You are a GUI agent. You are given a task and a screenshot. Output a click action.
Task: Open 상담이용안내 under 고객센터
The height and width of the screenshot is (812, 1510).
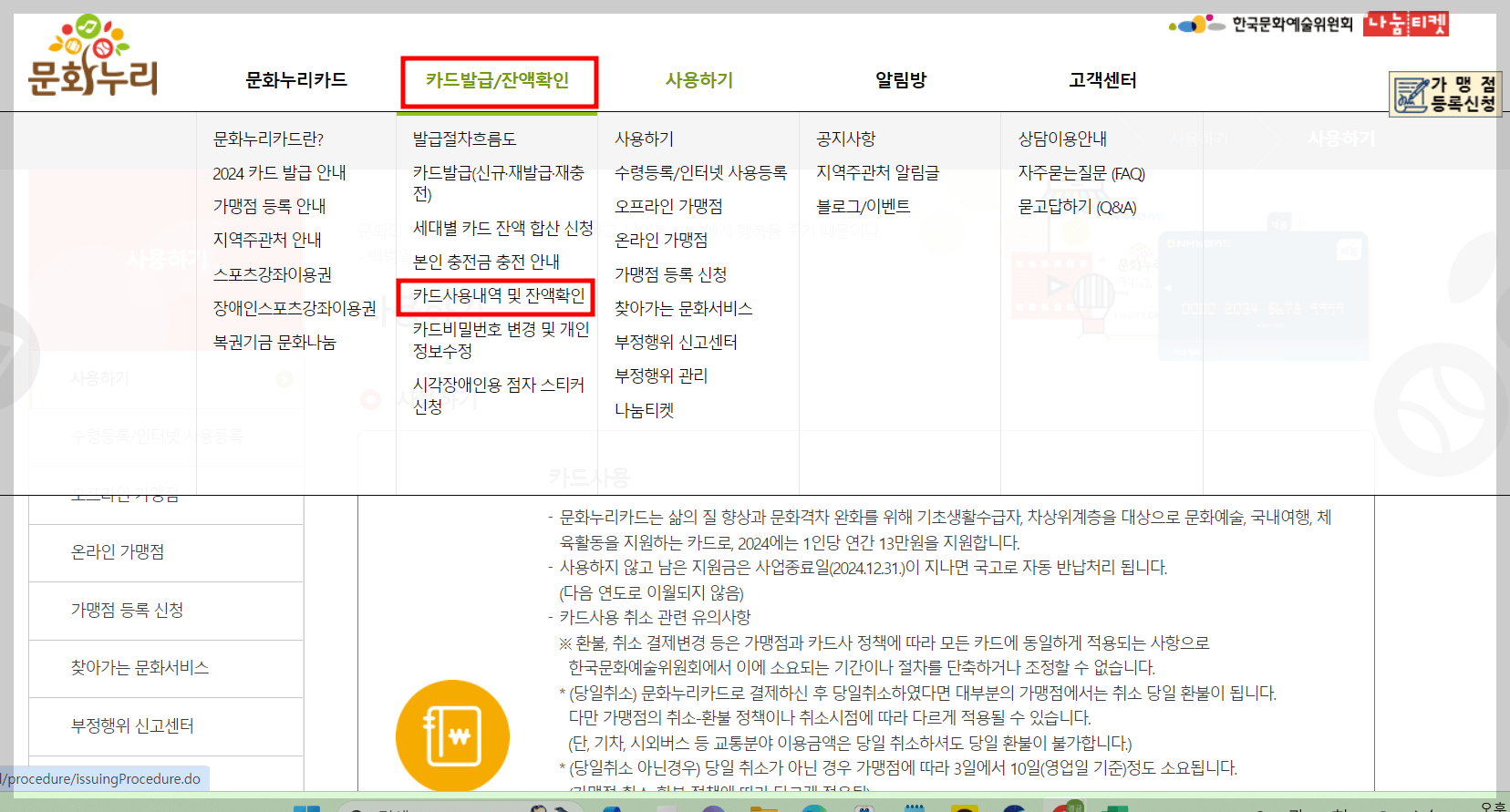coord(1062,139)
